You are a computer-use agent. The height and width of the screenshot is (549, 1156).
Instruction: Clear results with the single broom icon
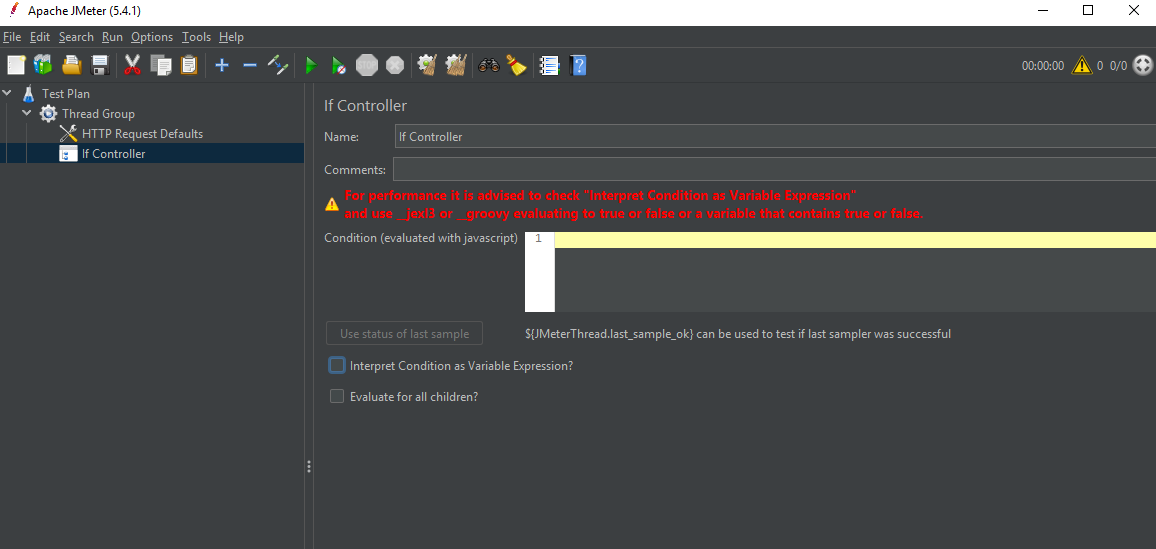(428, 66)
